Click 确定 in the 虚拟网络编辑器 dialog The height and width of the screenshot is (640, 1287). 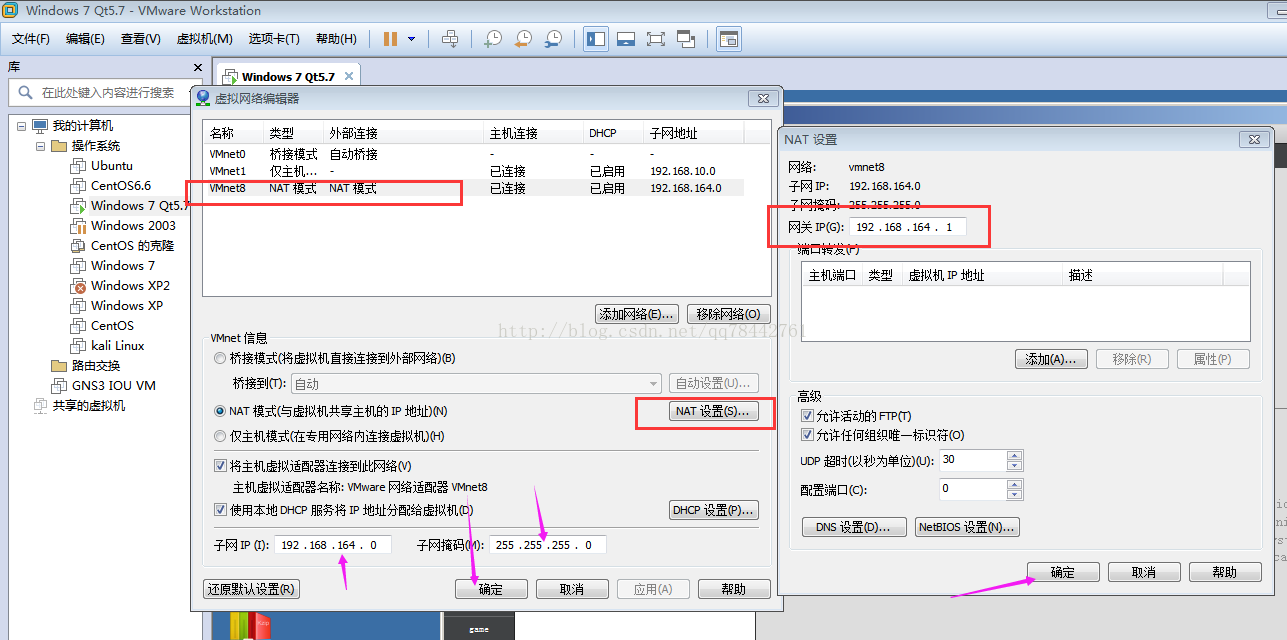pyautogui.click(x=491, y=589)
